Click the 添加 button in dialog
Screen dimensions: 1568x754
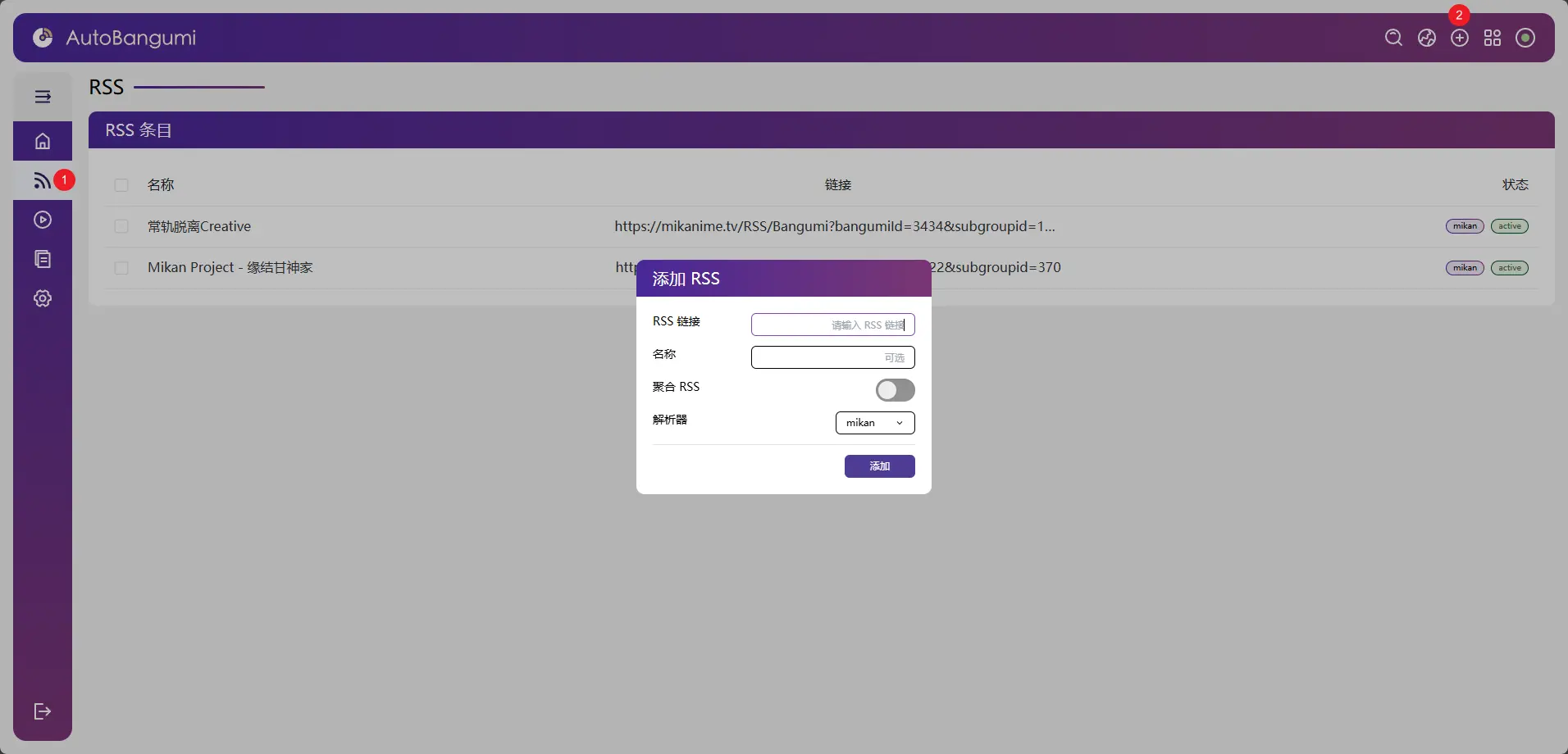879,466
